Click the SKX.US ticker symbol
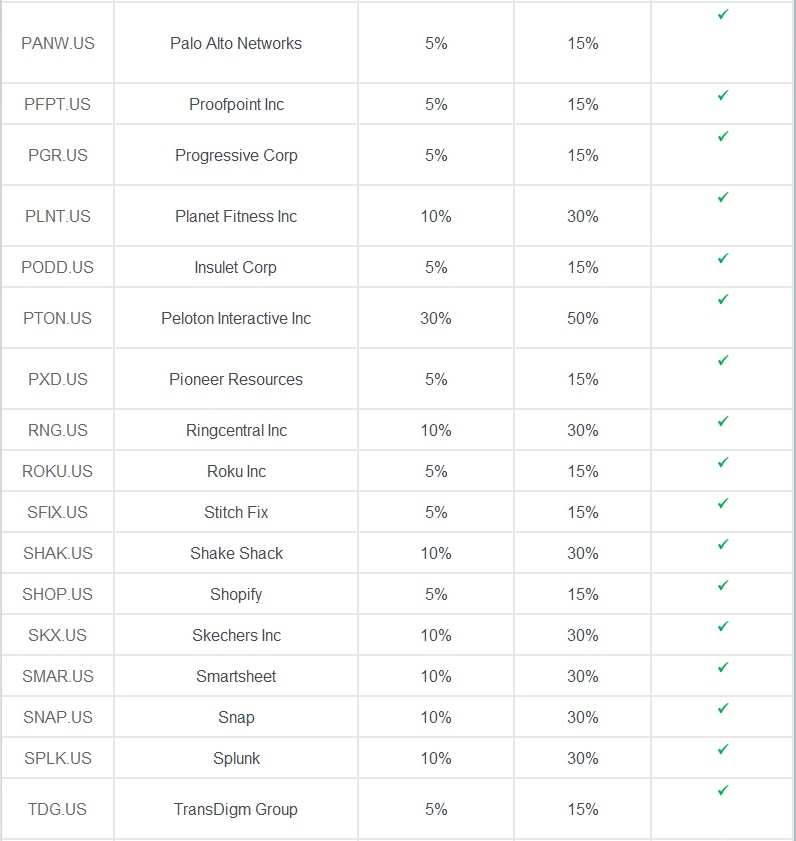 57,635
